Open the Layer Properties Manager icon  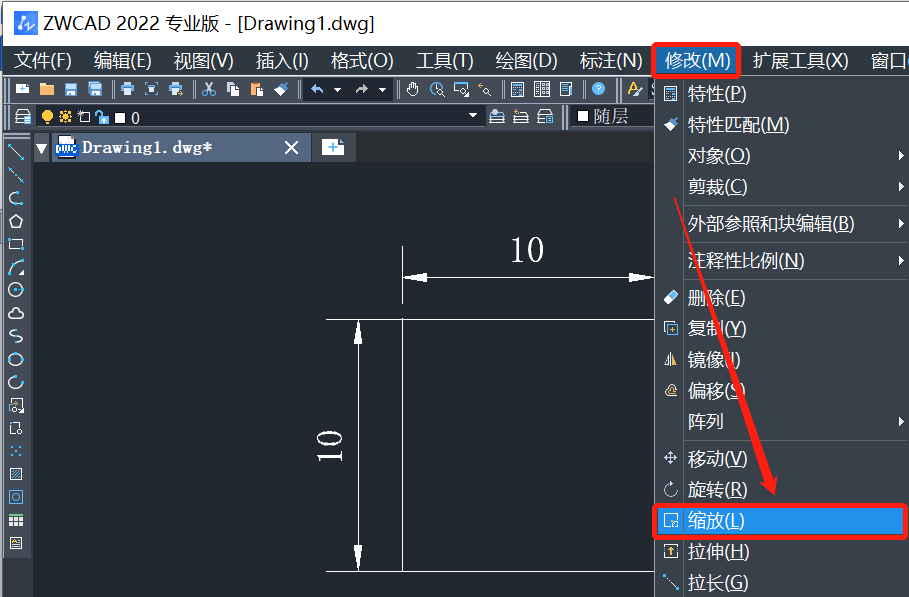[x=23, y=117]
